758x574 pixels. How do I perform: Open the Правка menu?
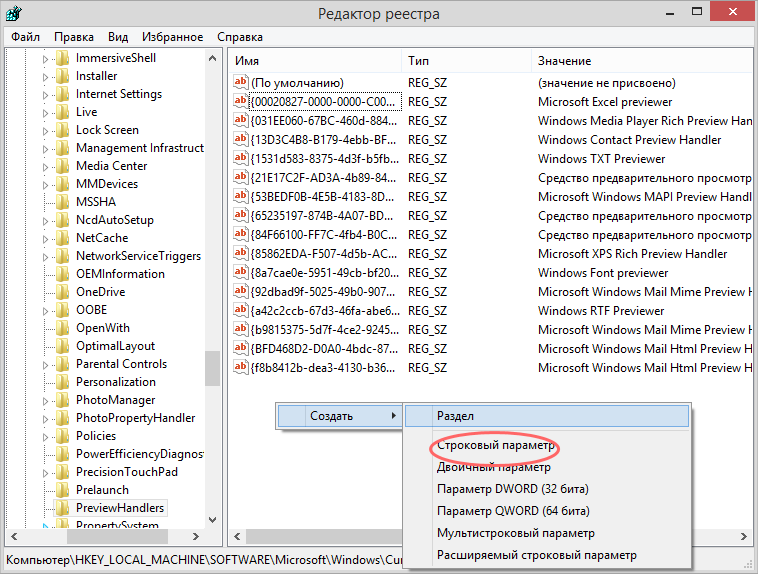click(74, 37)
